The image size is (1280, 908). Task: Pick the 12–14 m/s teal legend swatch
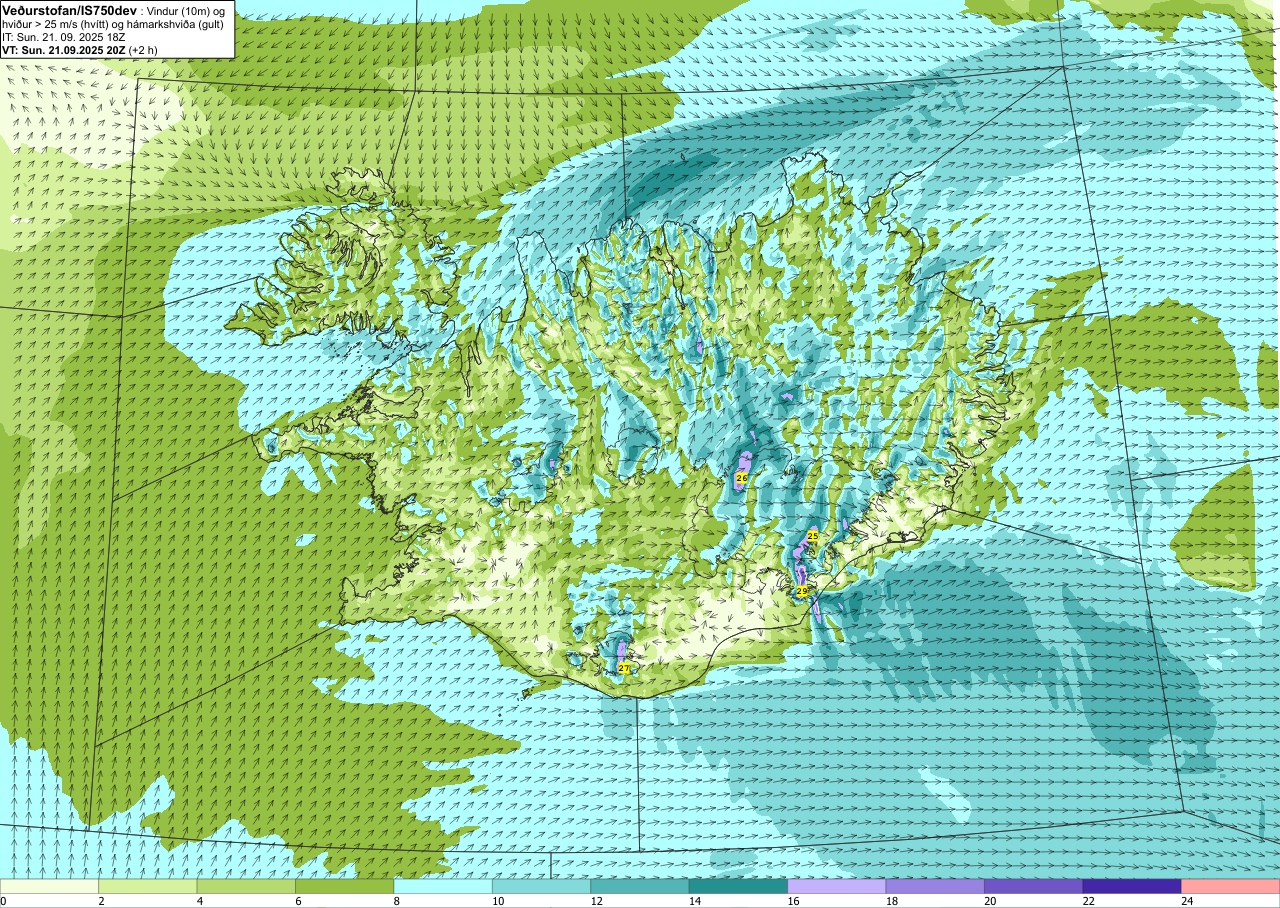click(x=640, y=886)
